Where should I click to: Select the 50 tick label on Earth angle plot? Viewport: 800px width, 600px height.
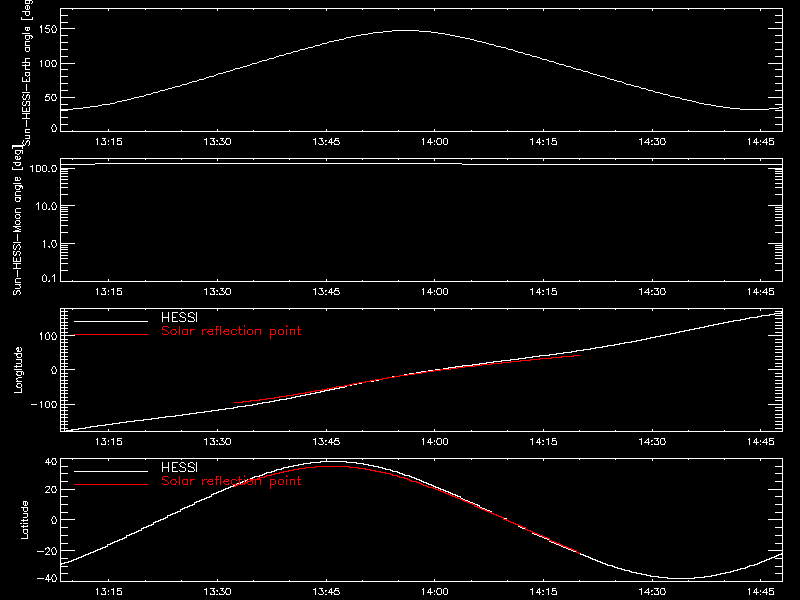51,97
